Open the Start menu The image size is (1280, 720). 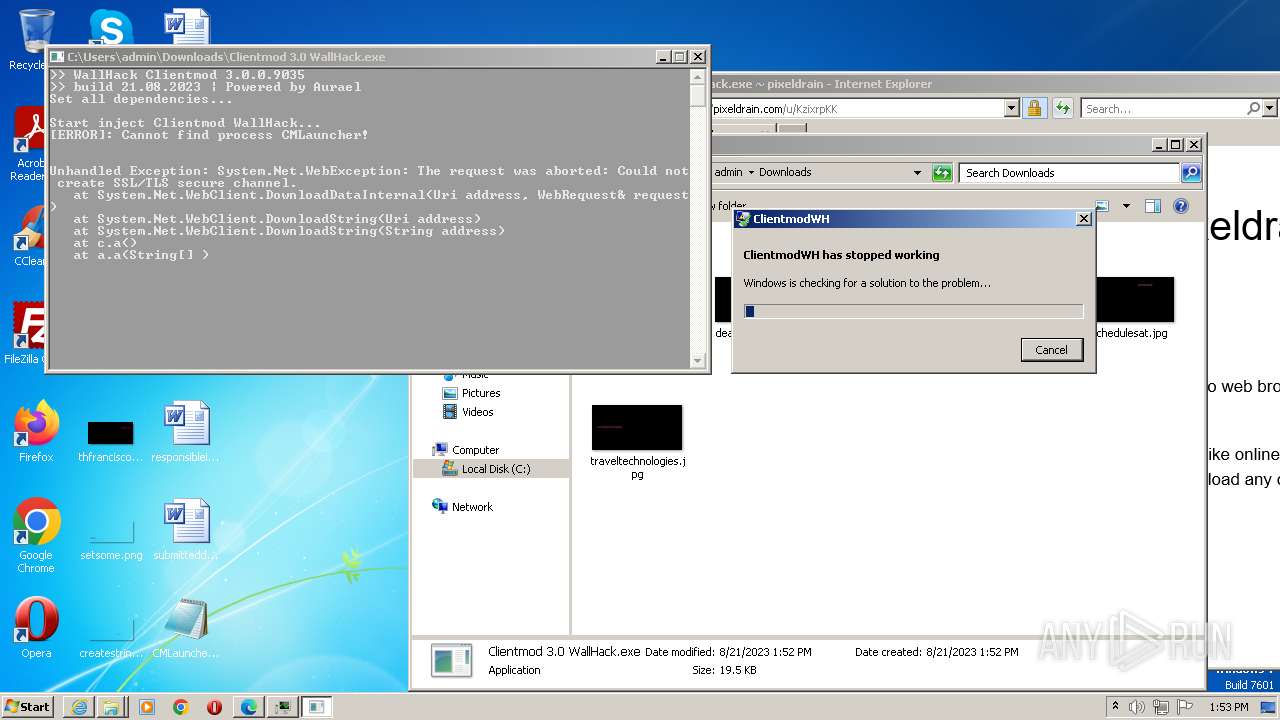click(28, 706)
